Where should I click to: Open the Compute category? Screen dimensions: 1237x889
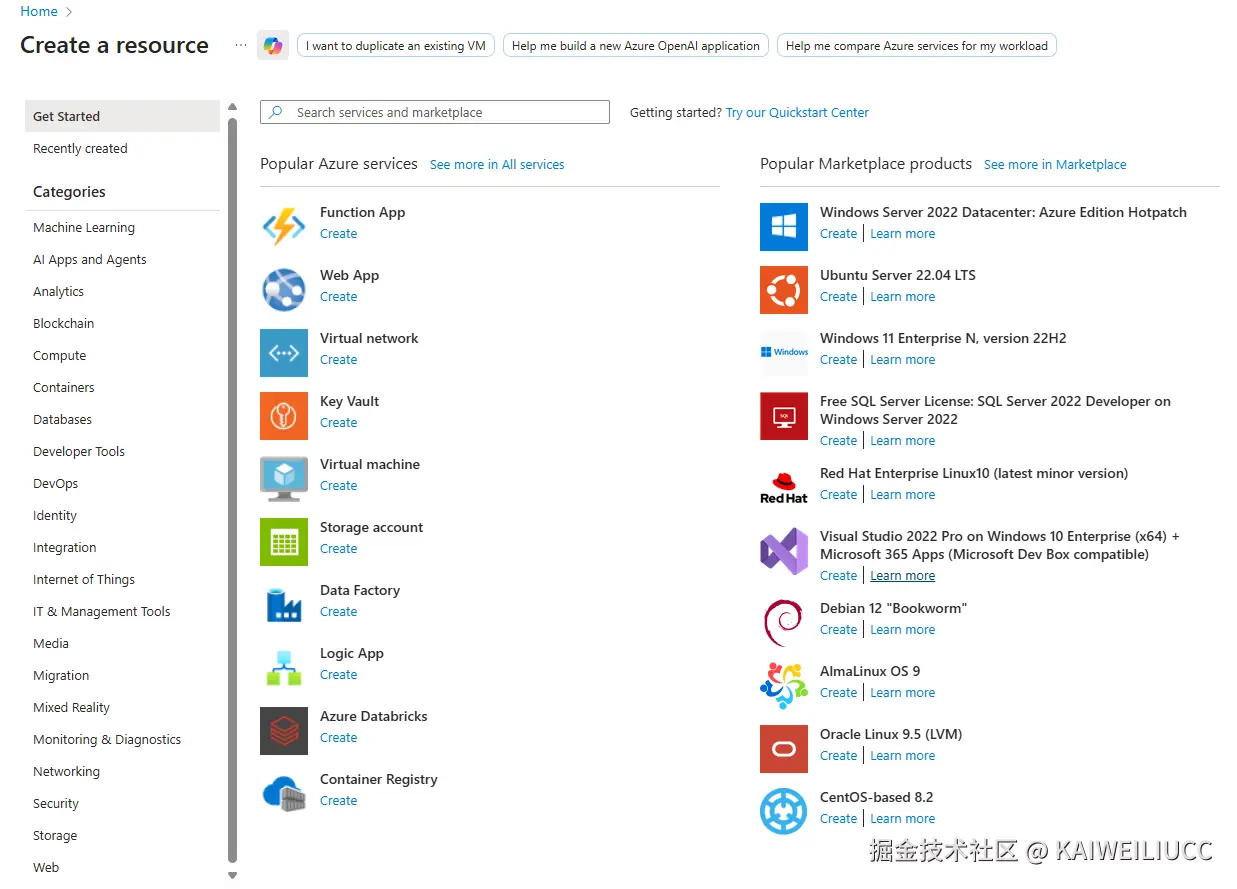pos(60,356)
